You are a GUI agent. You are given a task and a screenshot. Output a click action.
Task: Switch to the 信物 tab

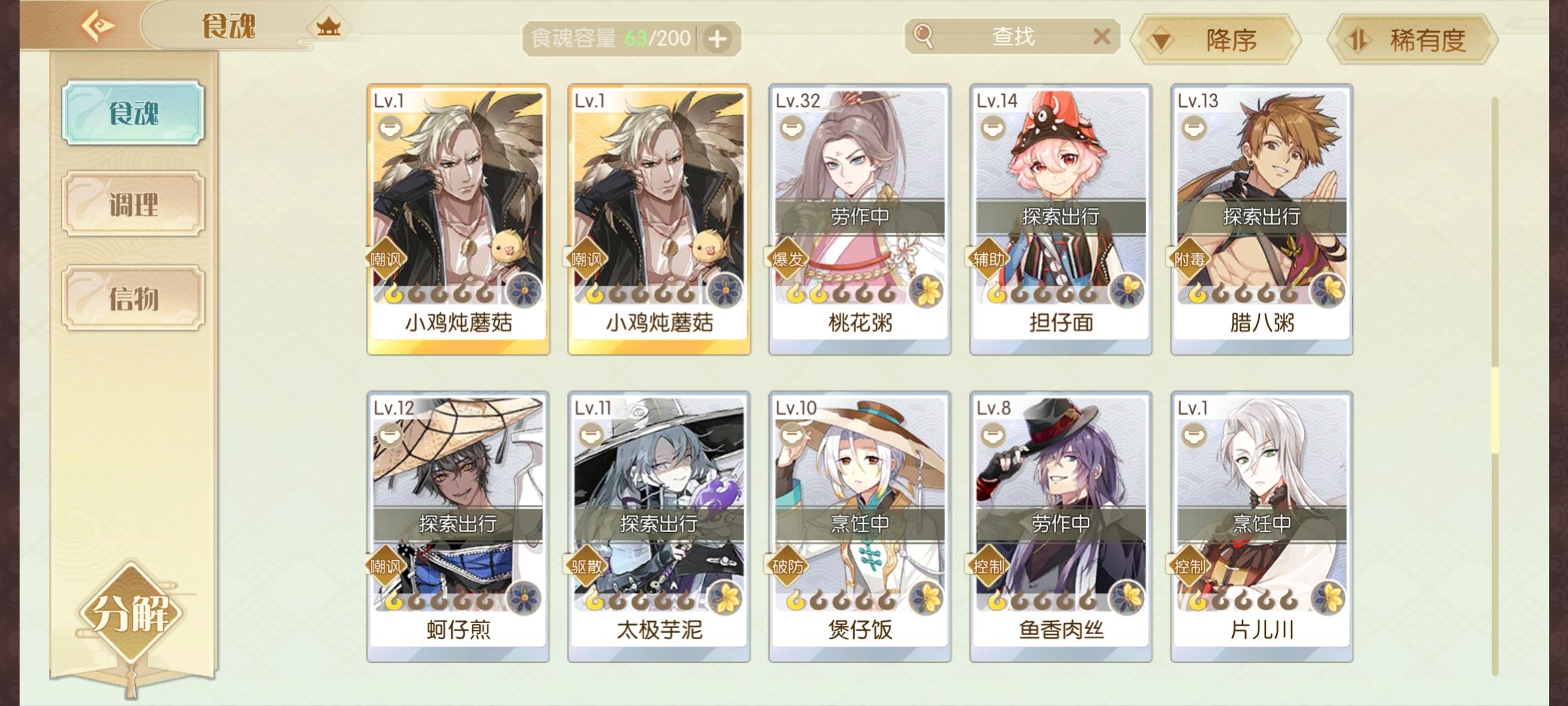click(x=133, y=298)
